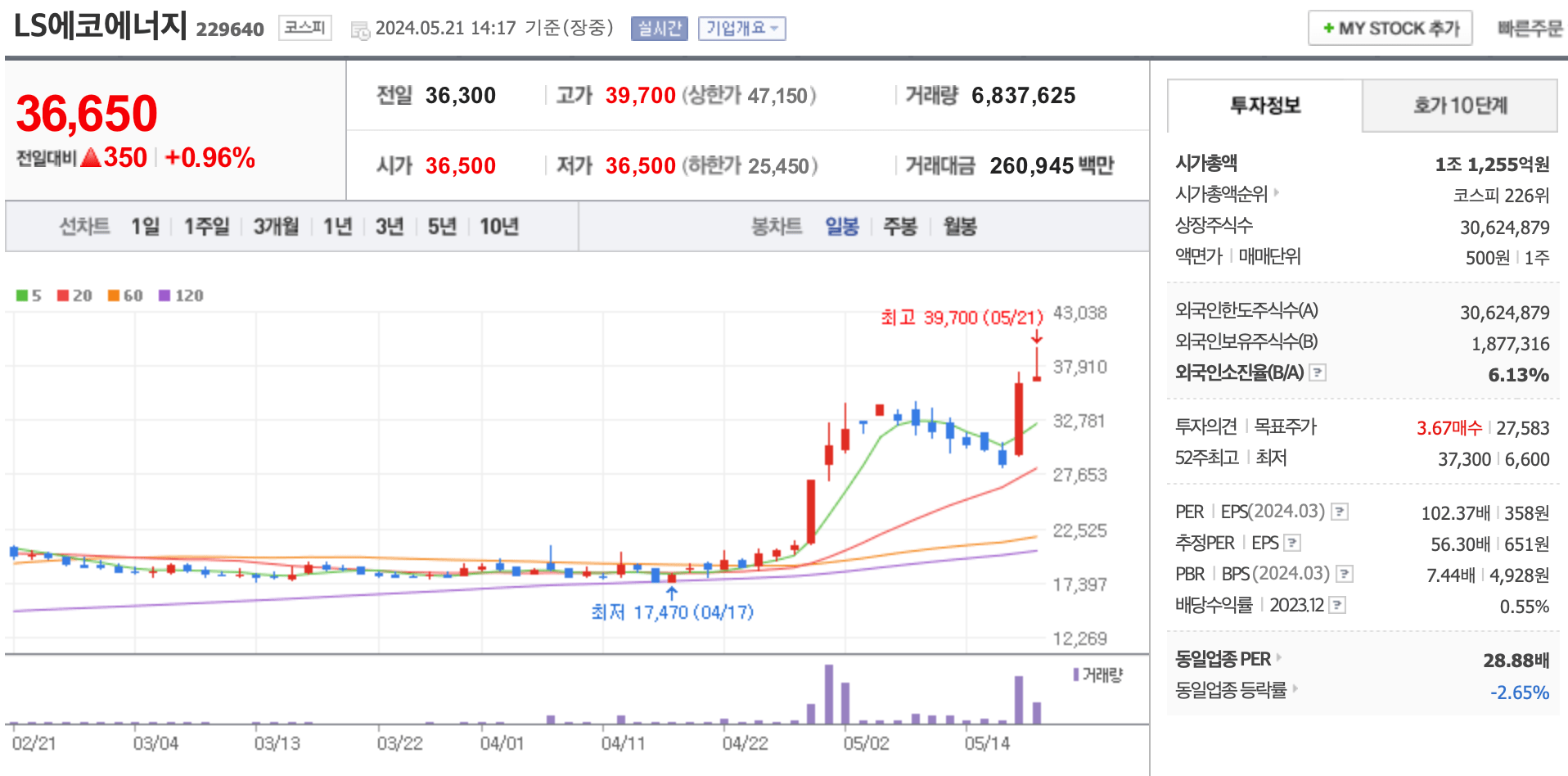Open help icon next to EPS(2024.03)
Viewport: 1568px width, 776px height.
[x=1340, y=512]
